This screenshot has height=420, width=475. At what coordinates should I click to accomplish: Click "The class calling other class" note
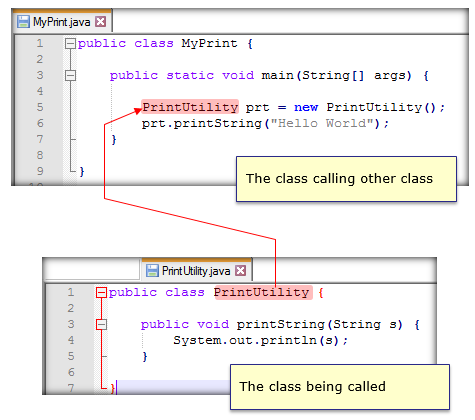click(346, 179)
